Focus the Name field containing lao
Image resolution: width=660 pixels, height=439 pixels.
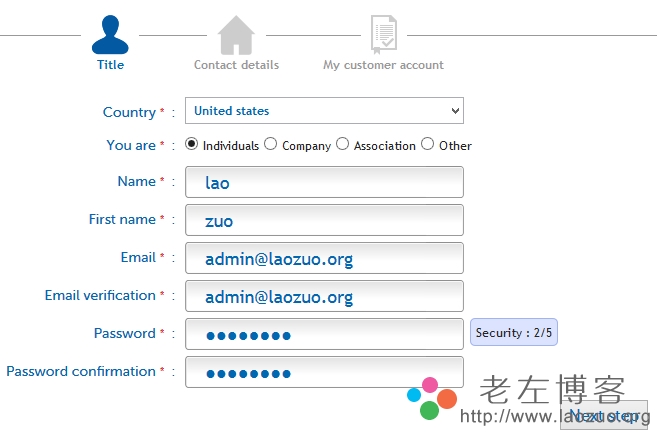point(324,182)
